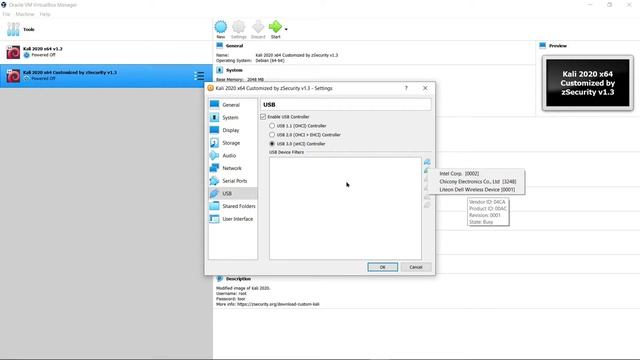Click the 'Operating System: Debian (64-bit)' text
The image size is (640, 360).
pos(250,60)
